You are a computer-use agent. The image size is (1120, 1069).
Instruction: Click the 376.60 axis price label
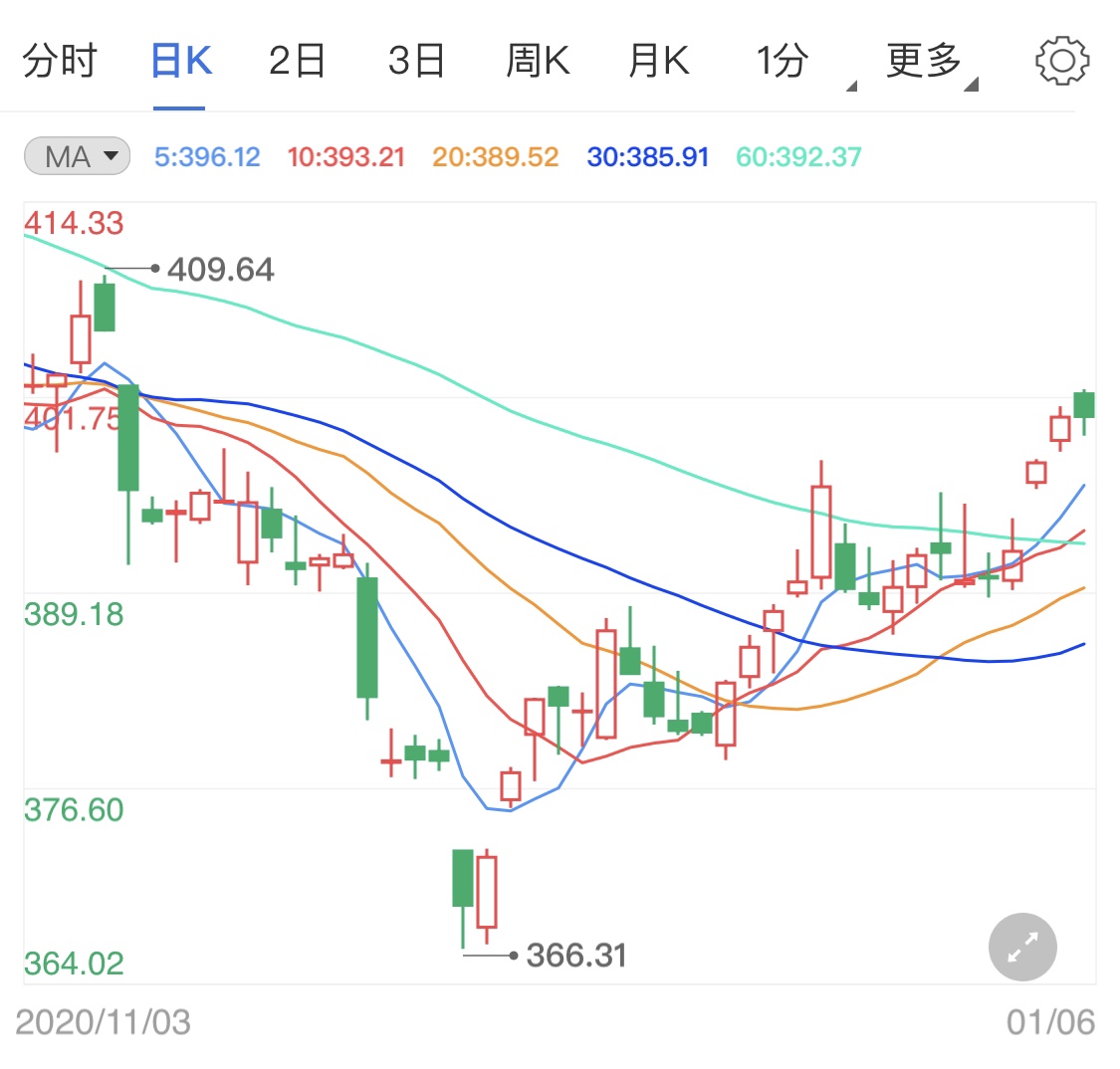coord(74,810)
